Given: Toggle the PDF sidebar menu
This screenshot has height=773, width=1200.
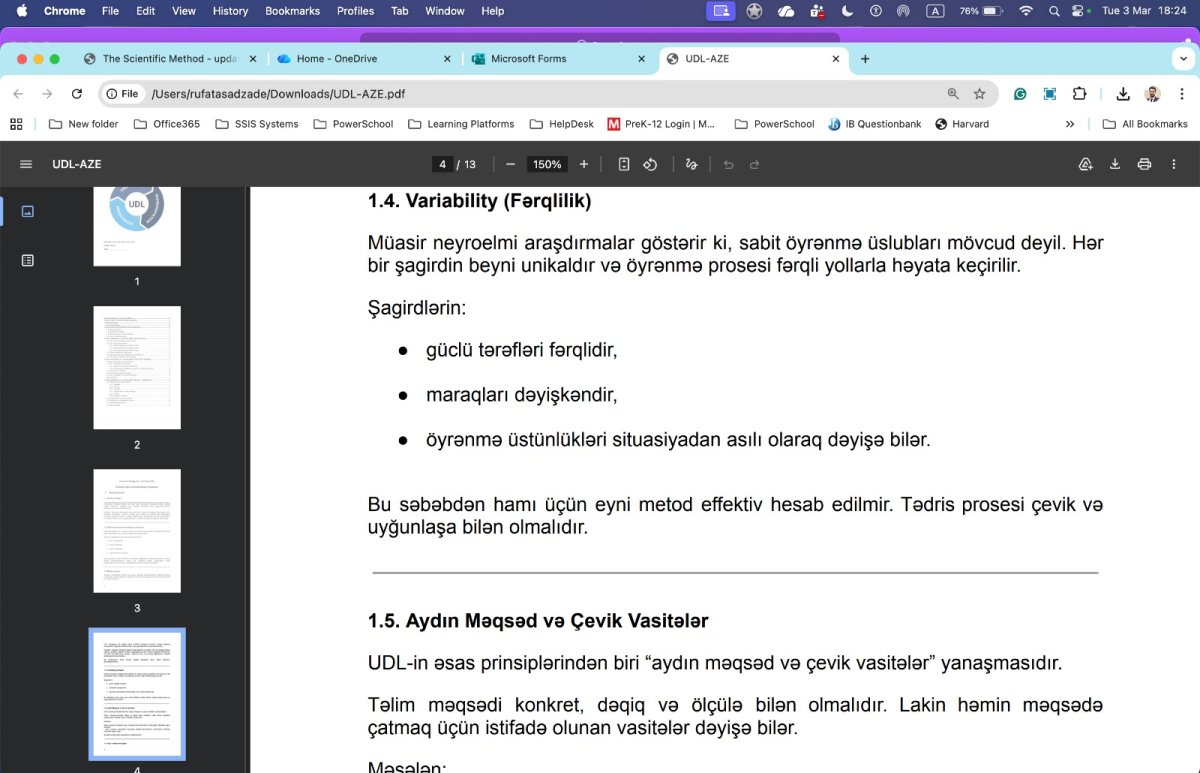Looking at the screenshot, I should click(26, 164).
